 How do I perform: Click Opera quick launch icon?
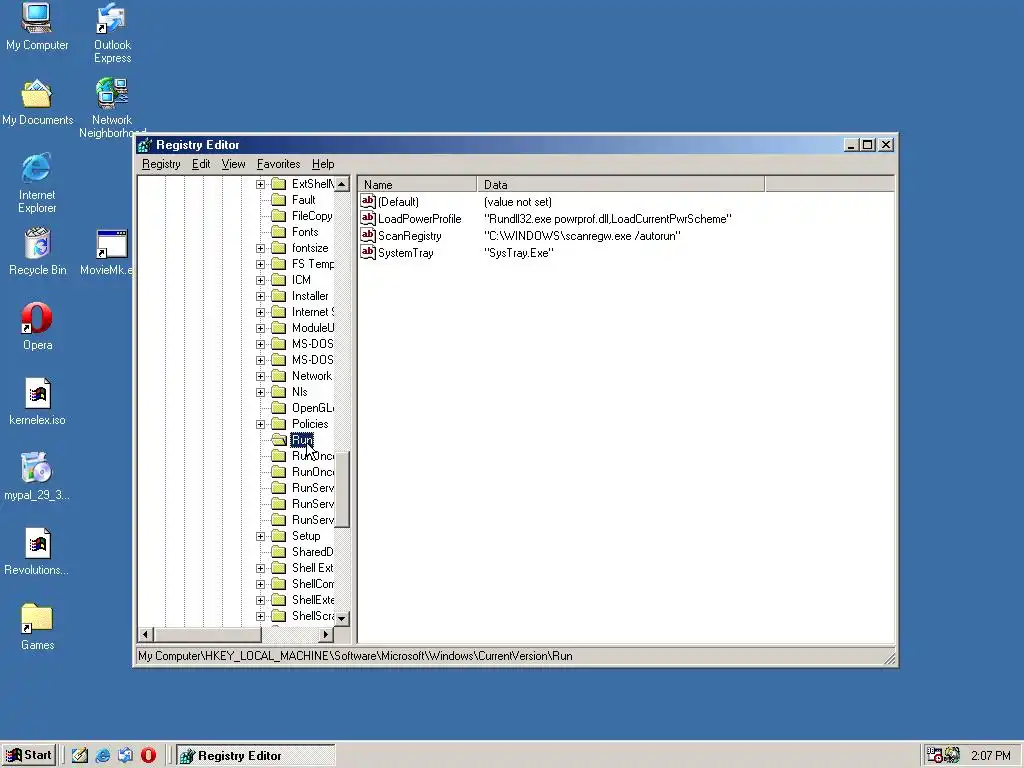point(148,756)
